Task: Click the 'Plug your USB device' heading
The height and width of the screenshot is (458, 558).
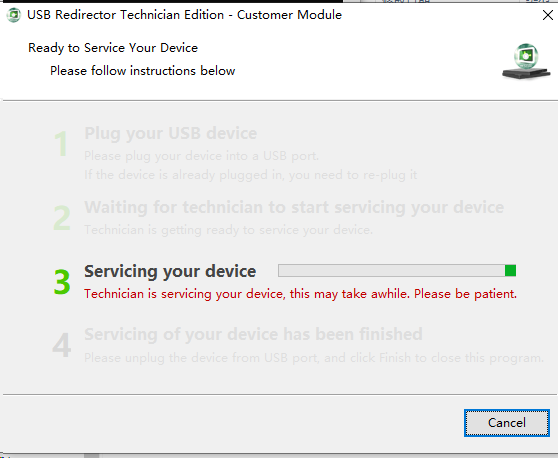Action: [x=170, y=134]
